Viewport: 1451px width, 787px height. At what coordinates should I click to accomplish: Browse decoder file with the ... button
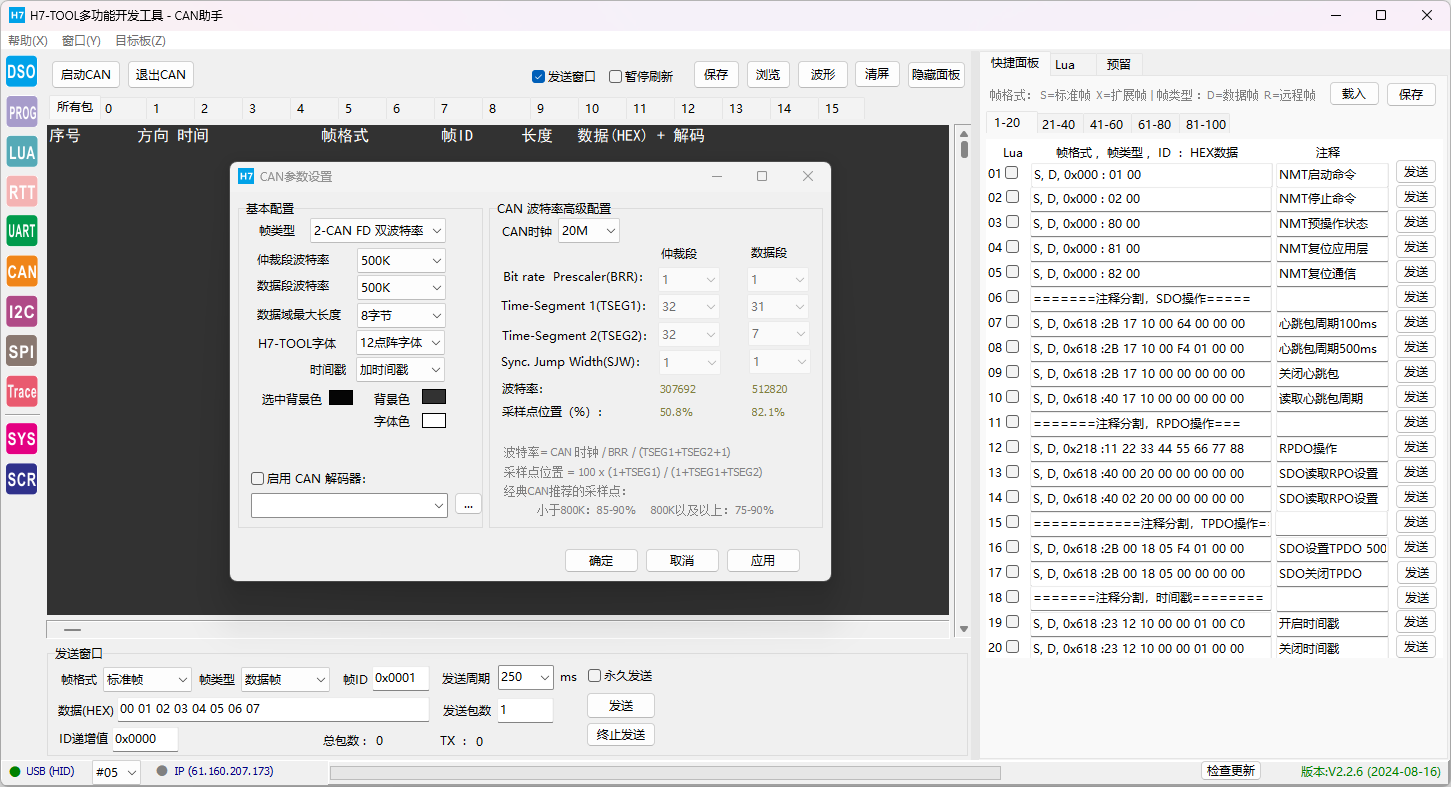[468, 505]
